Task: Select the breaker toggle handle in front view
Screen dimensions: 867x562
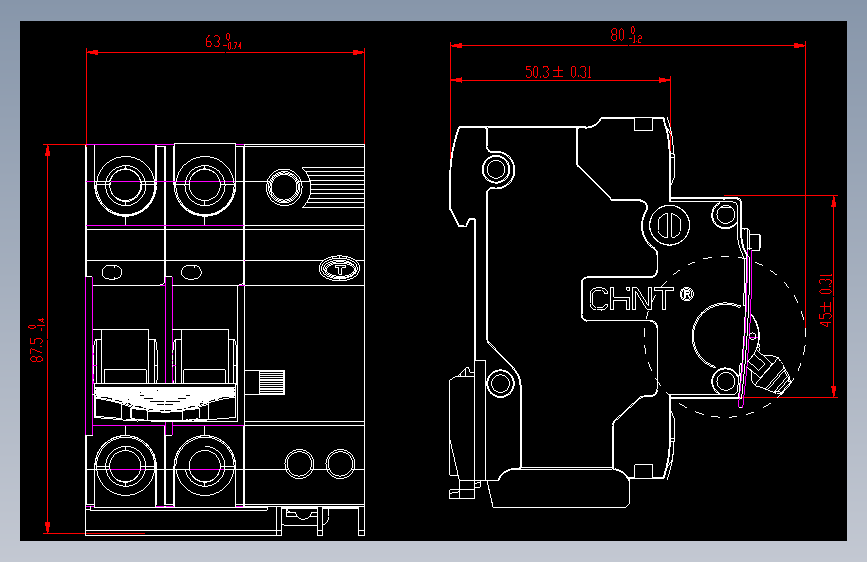Action: [x=165, y=402]
